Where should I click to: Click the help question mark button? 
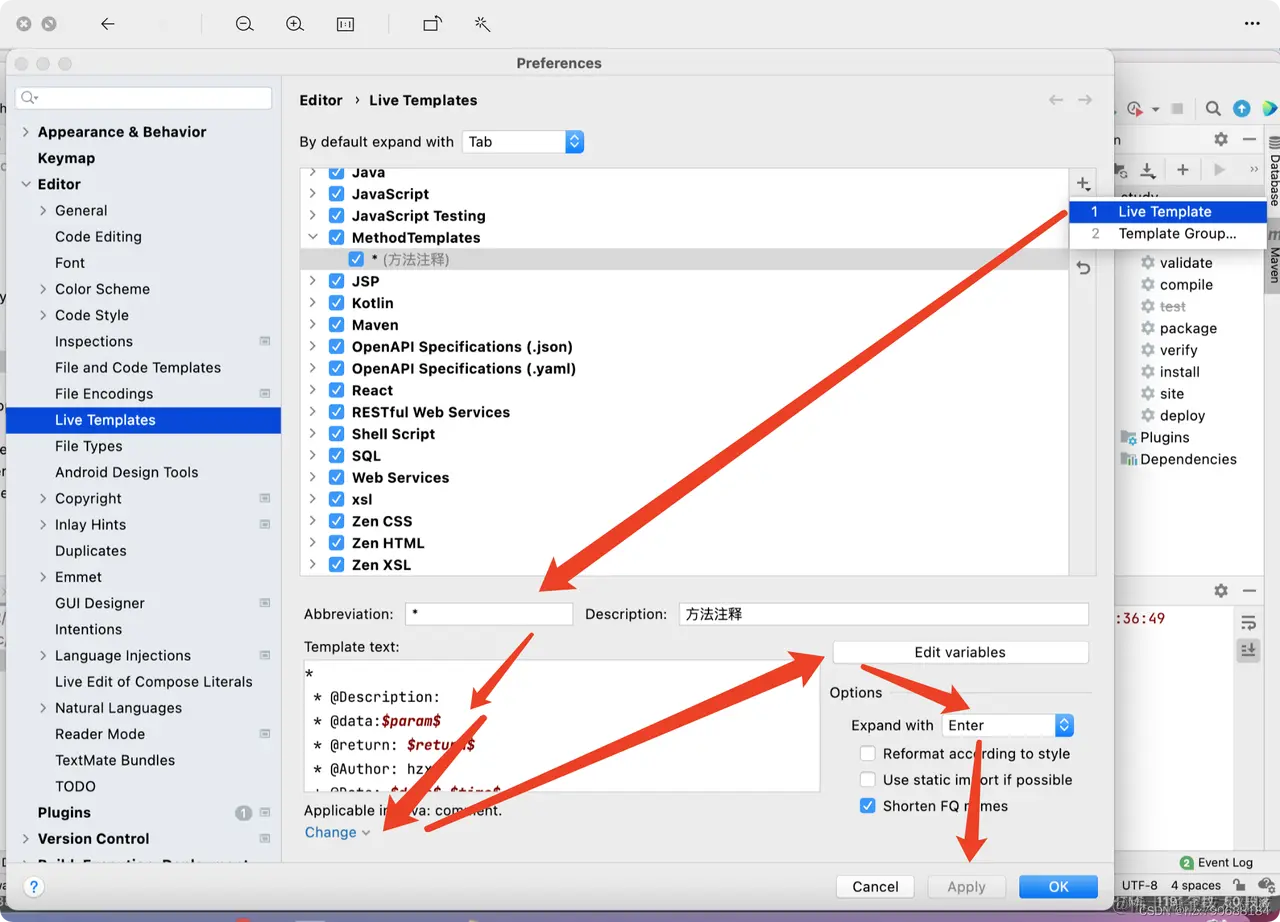point(34,886)
